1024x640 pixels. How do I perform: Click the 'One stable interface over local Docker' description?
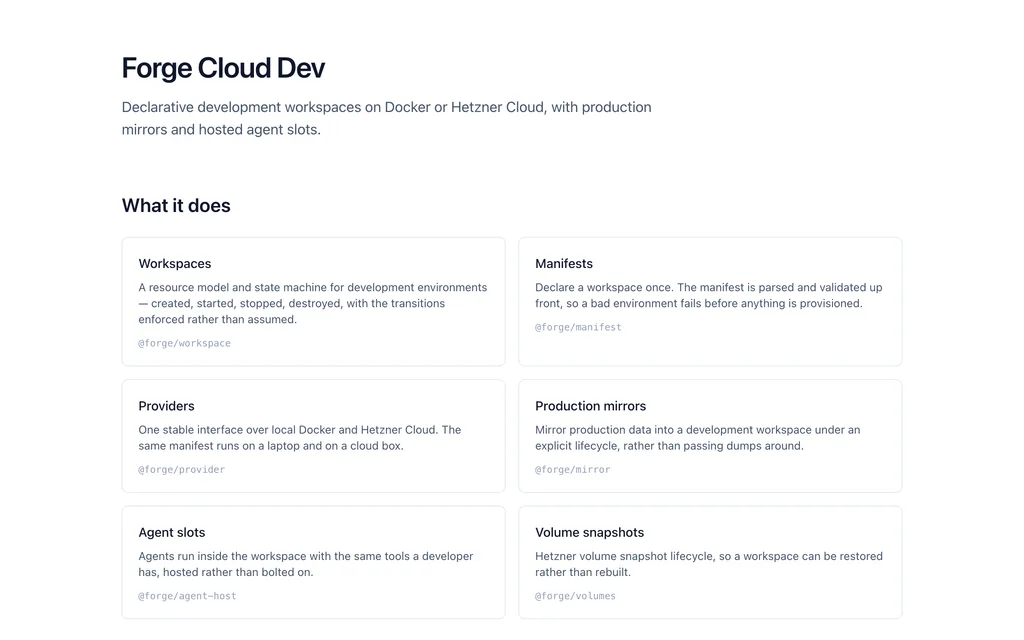point(300,438)
